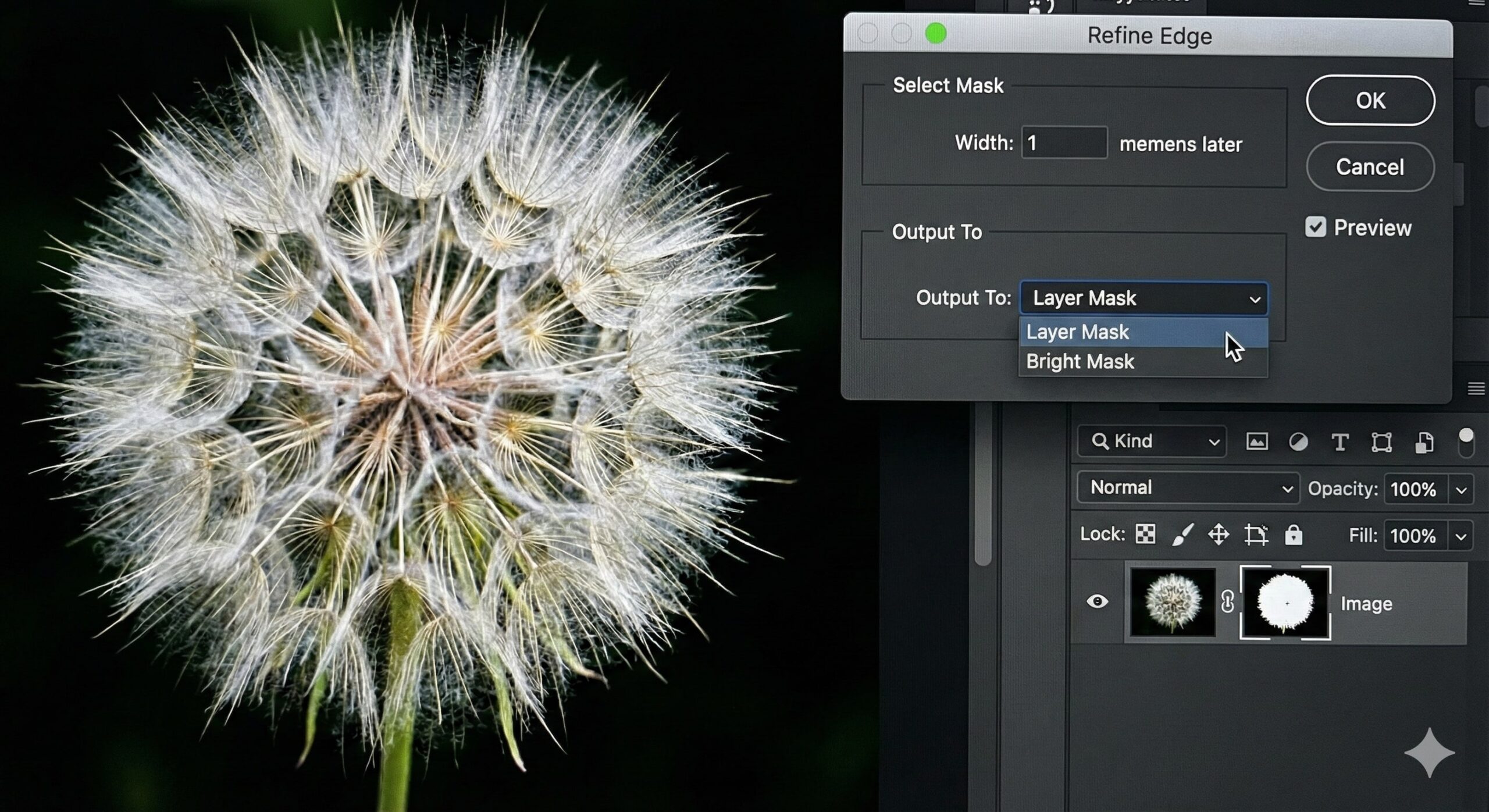Click the OK button
The height and width of the screenshot is (812, 1489).
click(1370, 100)
